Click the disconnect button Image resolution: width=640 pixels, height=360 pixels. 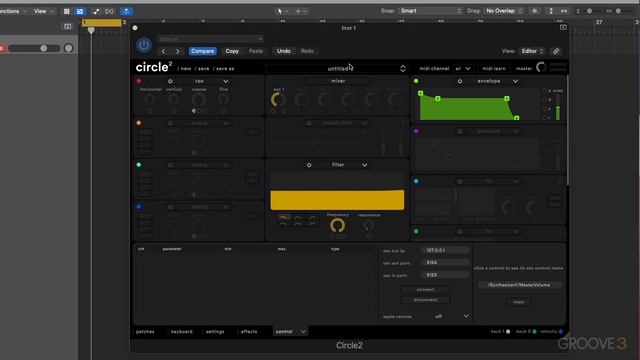425,300
